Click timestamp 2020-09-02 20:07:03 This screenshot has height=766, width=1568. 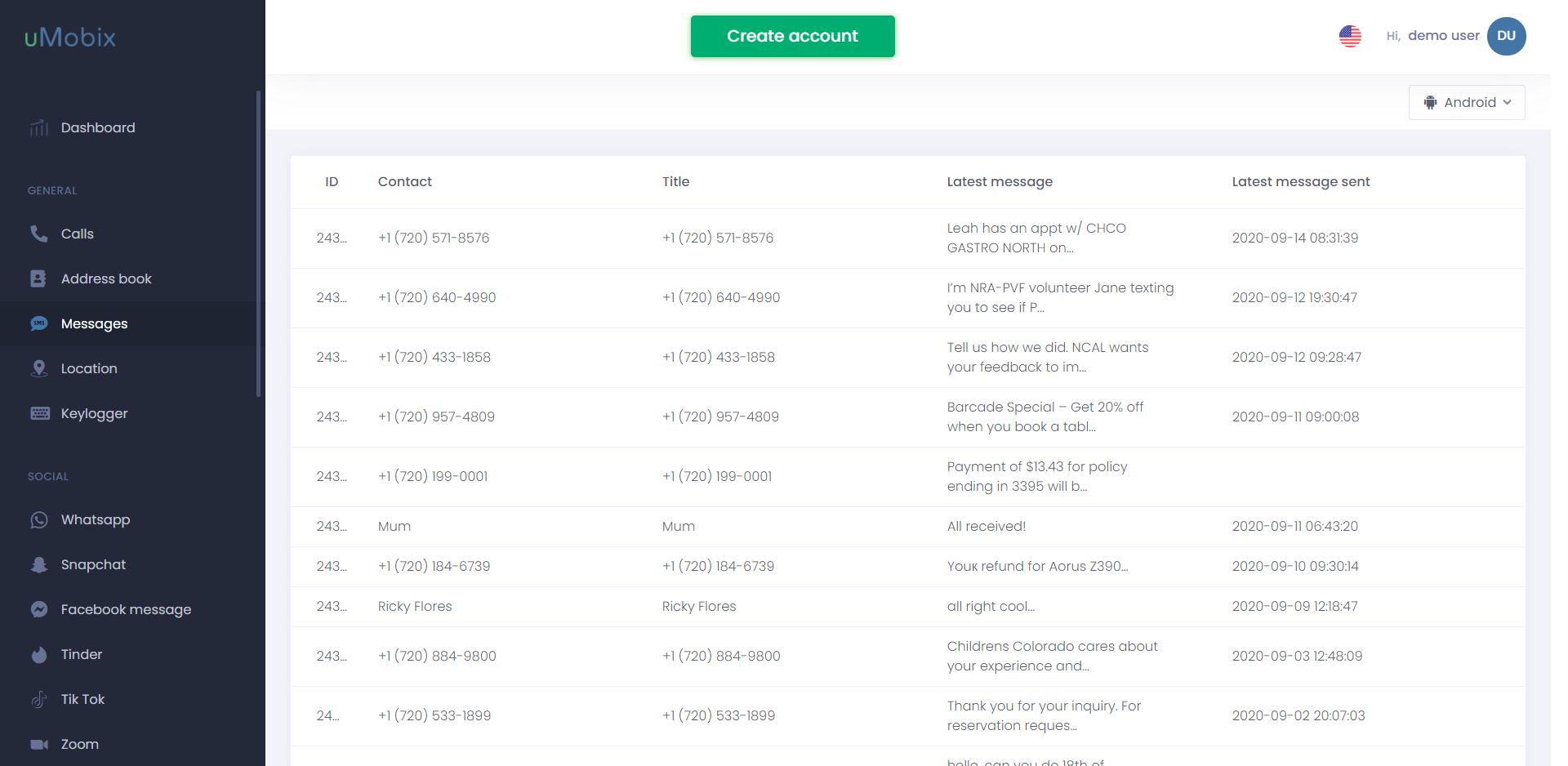click(1298, 715)
